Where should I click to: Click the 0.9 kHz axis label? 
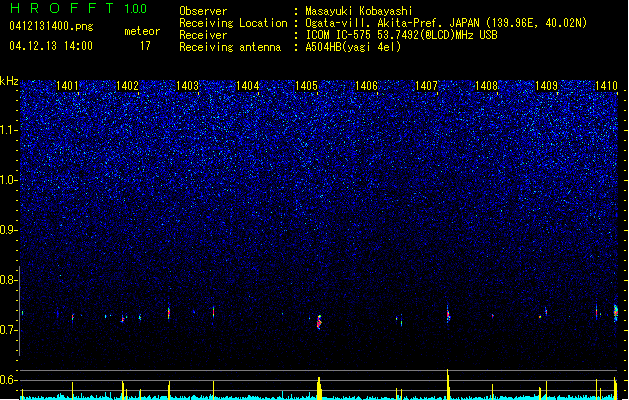tap(9, 230)
